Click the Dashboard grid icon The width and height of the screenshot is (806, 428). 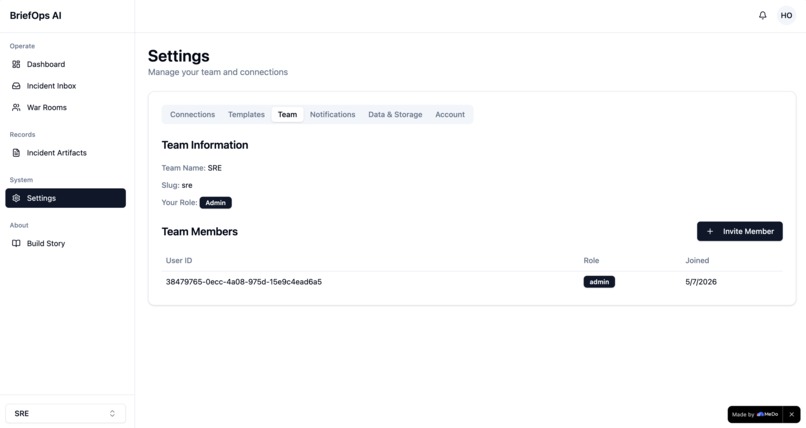click(16, 64)
